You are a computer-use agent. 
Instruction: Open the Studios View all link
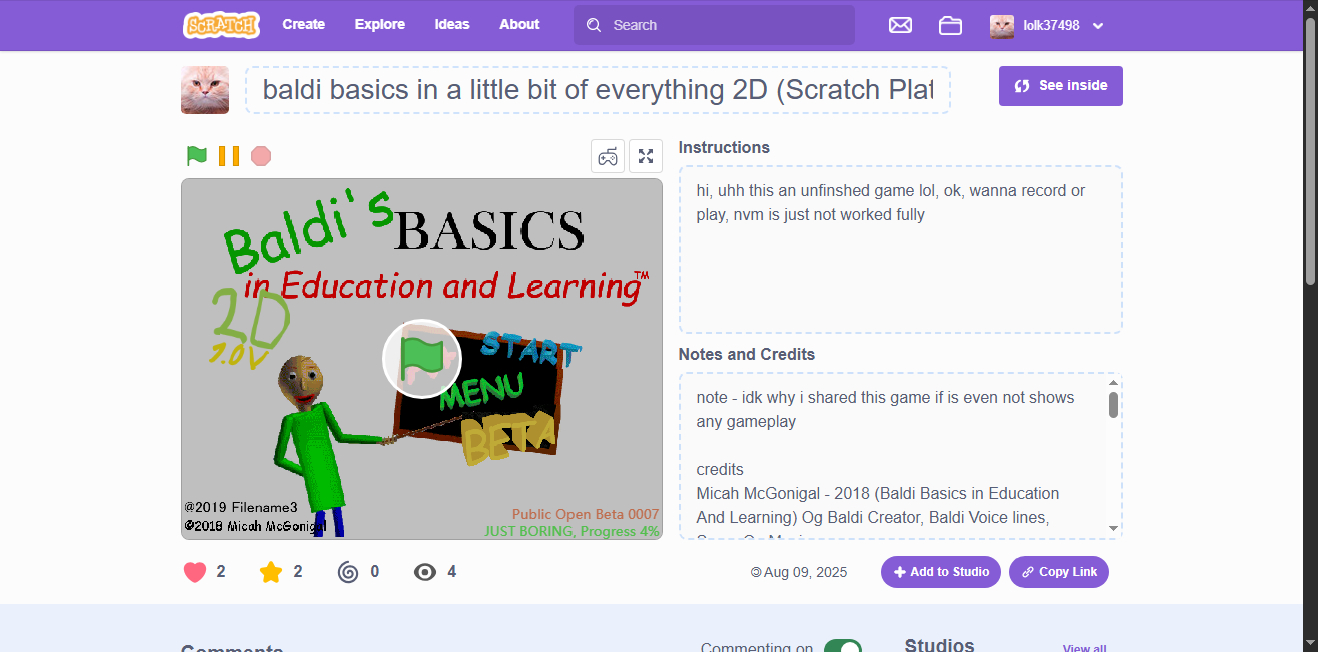coord(1084,648)
